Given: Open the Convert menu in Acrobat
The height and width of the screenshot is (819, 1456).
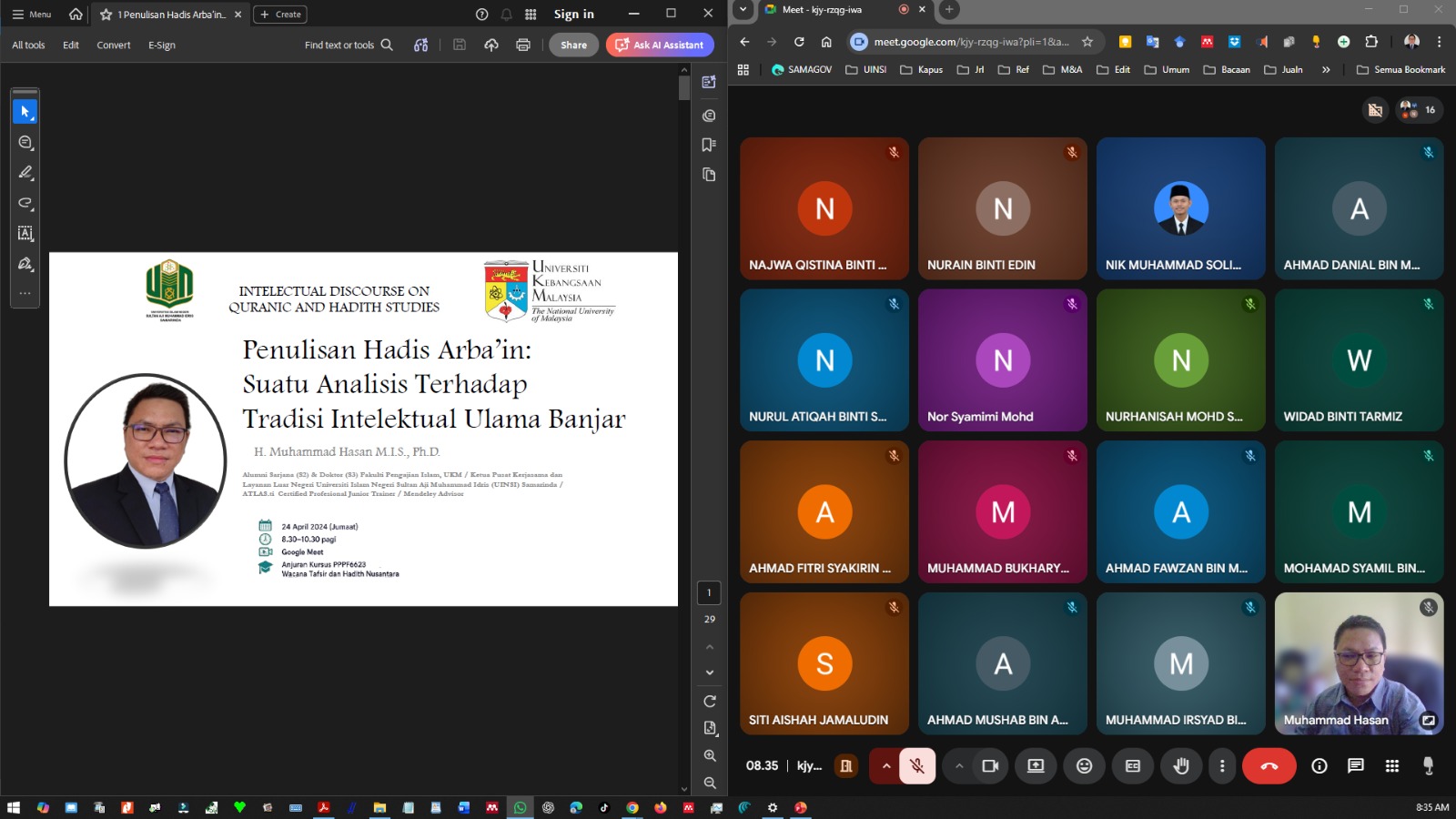Looking at the screenshot, I should click(x=114, y=45).
